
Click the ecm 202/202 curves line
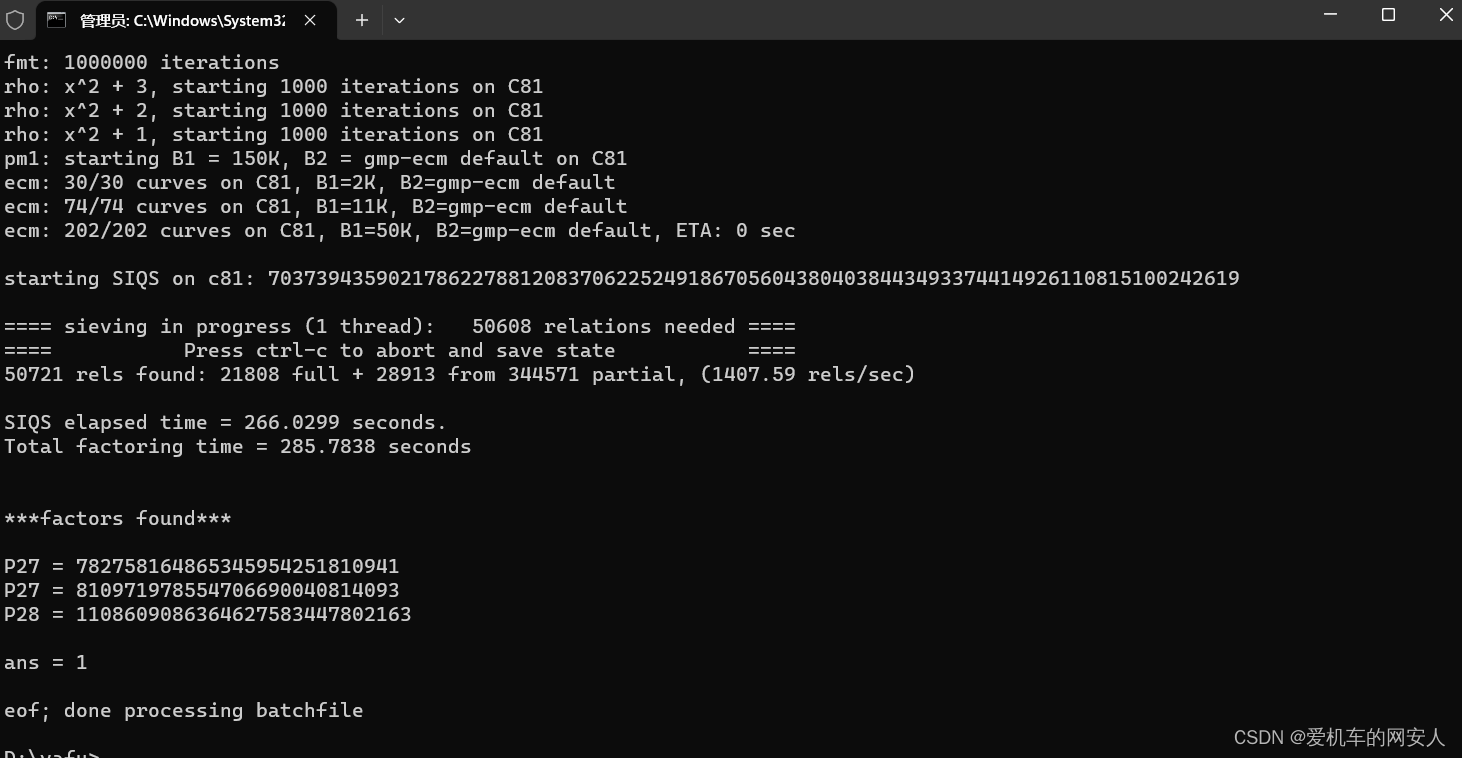(400, 230)
